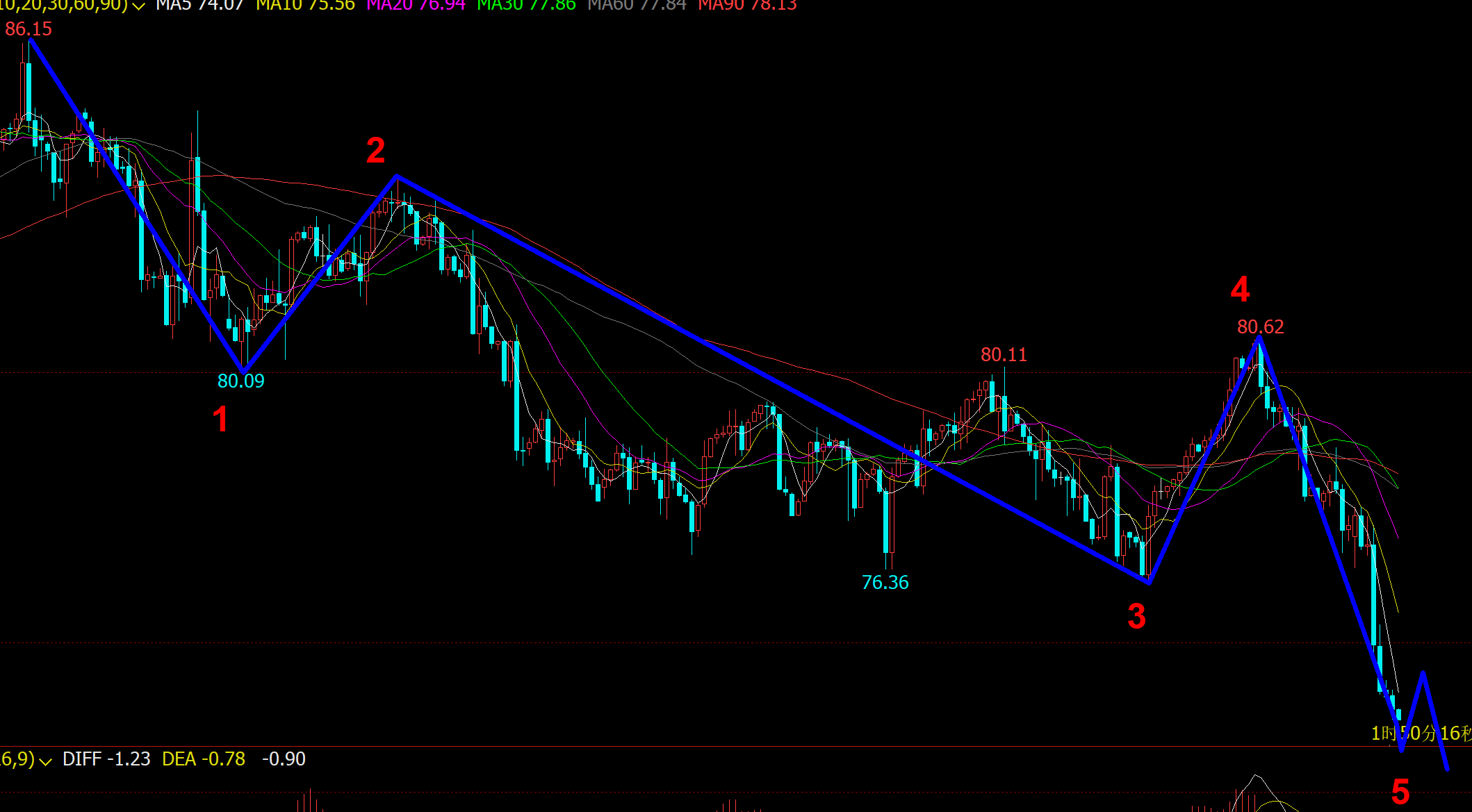The width and height of the screenshot is (1472, 812).
Task: Select the MA10 75.56 indicator label
Action: tap(305, 6)
